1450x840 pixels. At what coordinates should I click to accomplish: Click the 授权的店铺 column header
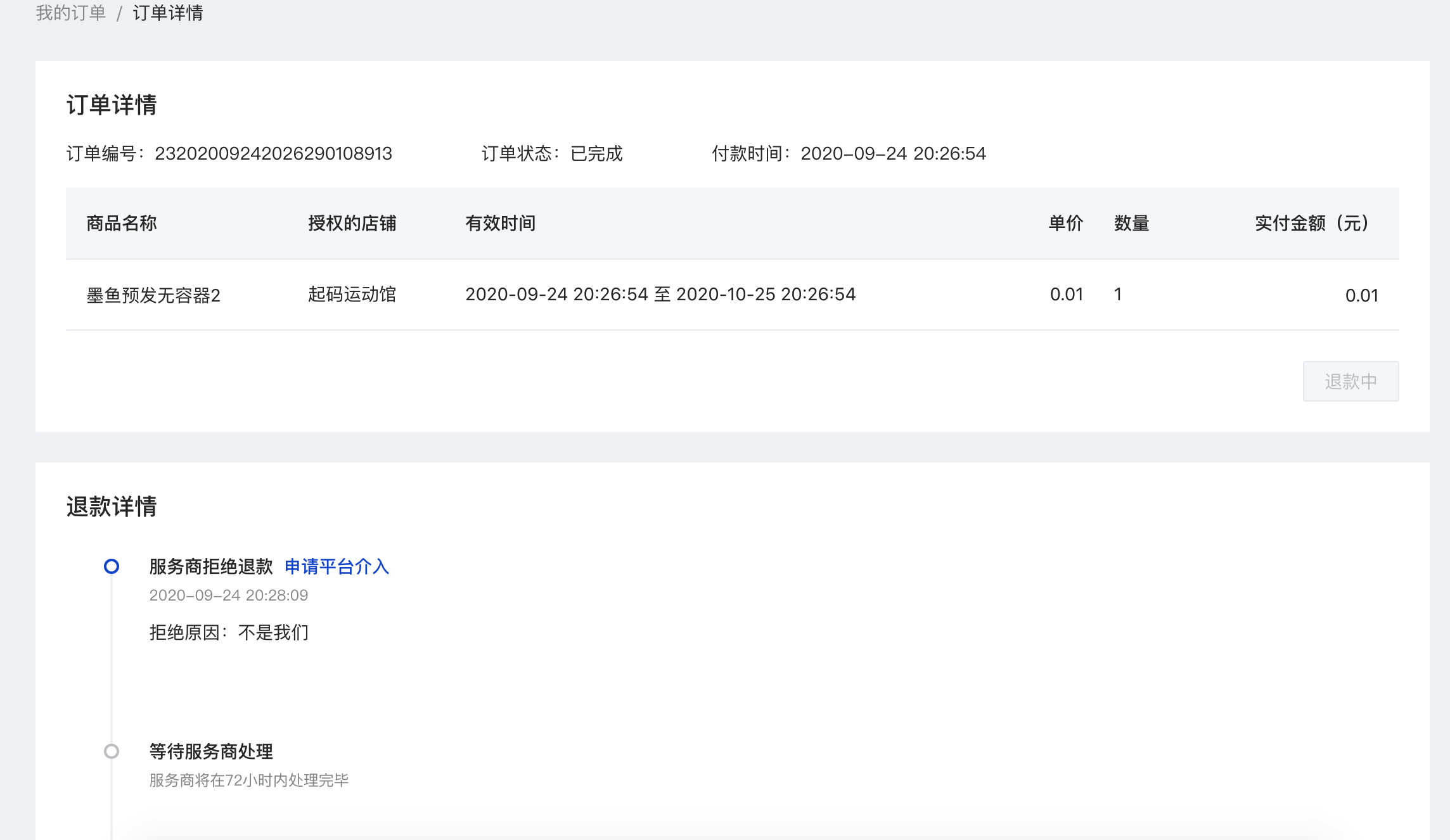(352, 223)
